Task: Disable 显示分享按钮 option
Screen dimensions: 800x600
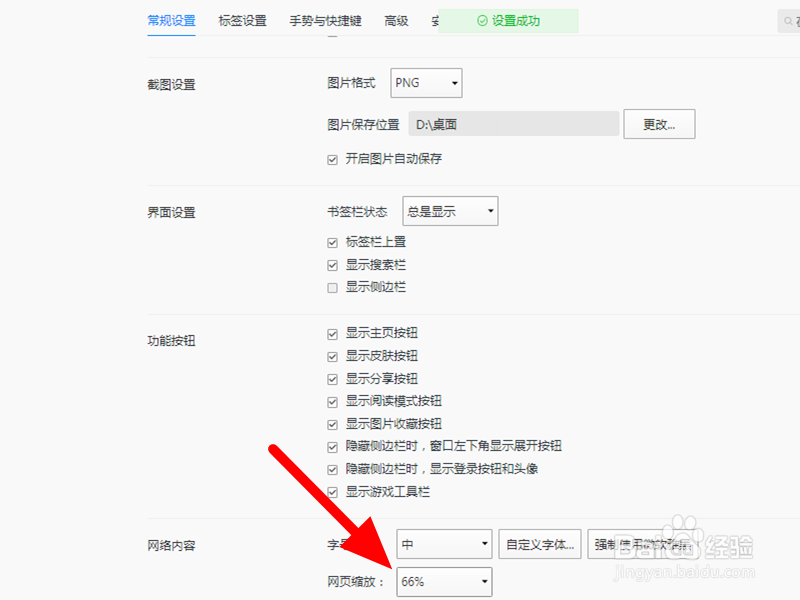Action: tap(332, 379)
